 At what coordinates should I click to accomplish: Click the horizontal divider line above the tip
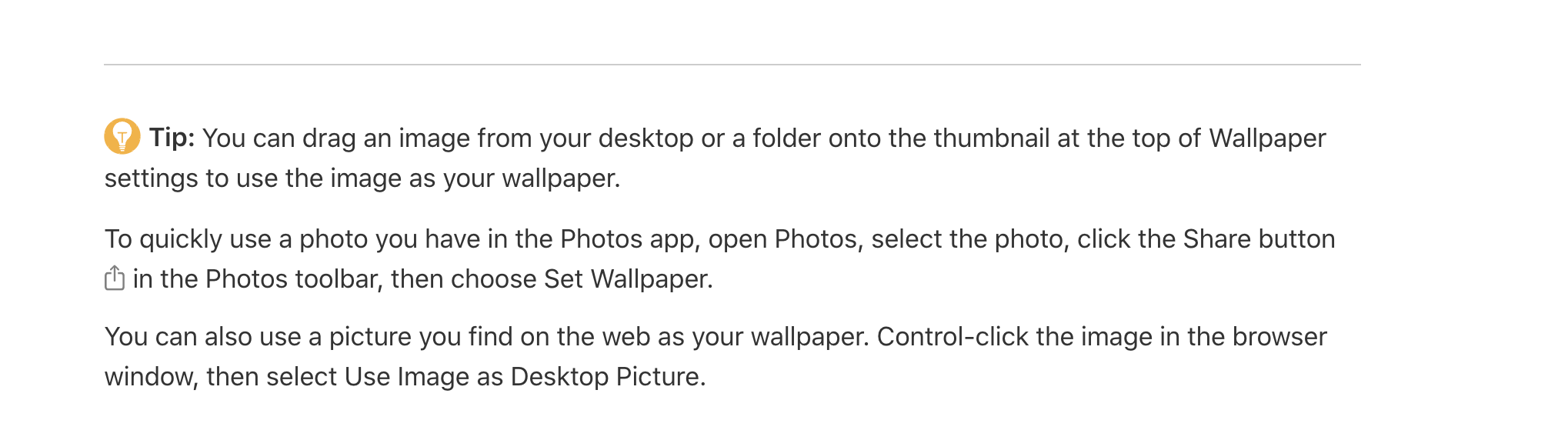[x=732, y=65]
